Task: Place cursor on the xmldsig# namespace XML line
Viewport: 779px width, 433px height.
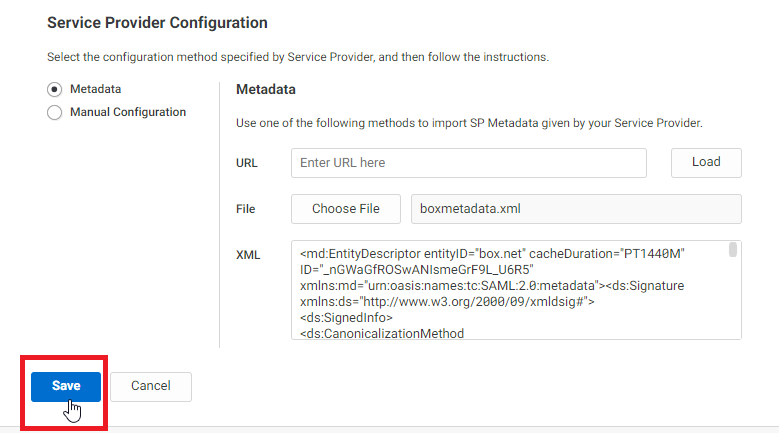Action: pos(447,301)
